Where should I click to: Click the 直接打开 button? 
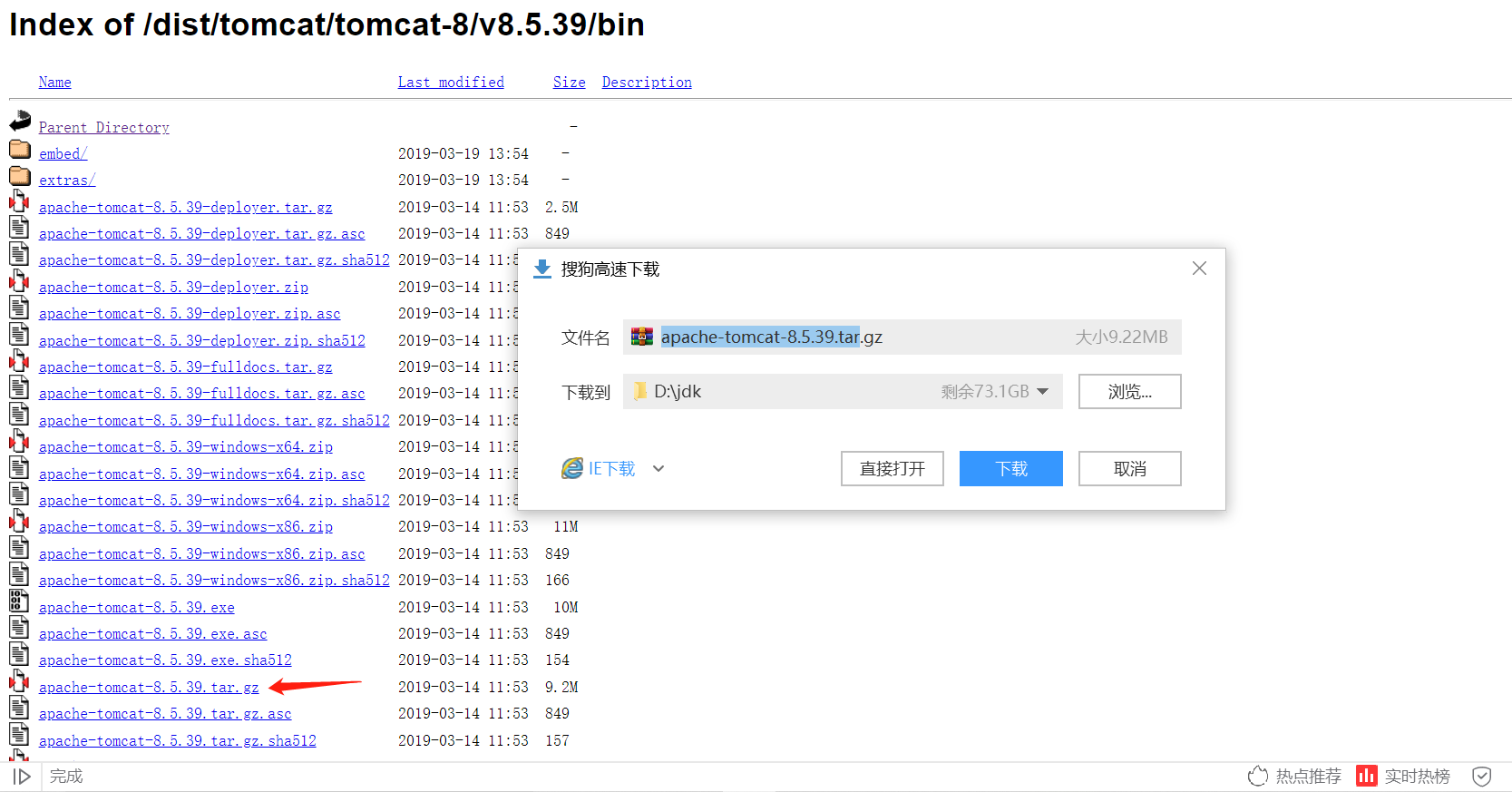pyautogui.click(x=893, y=469)
